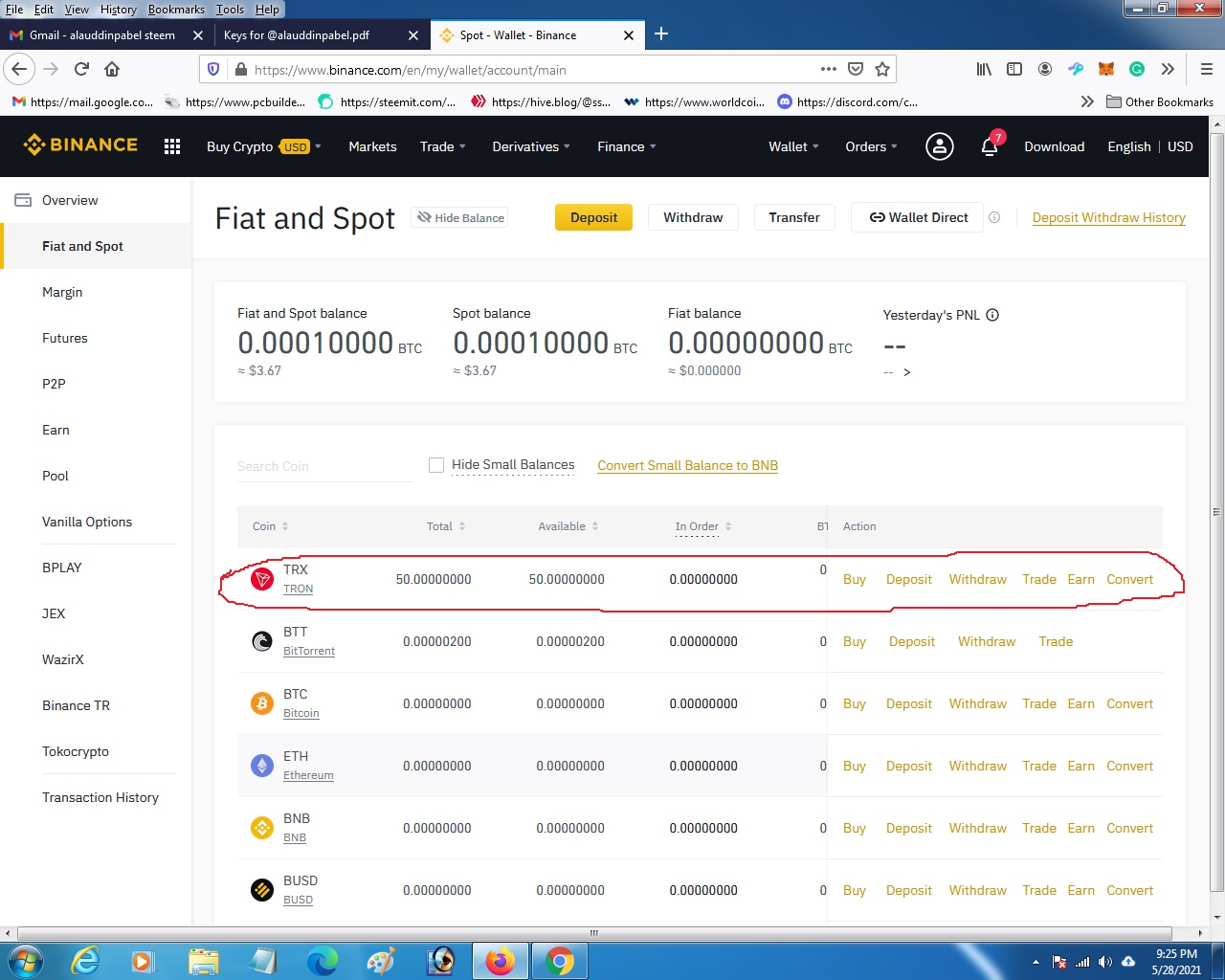Screen dimensions: 1225x980
Task: Click the horizontal page scrollbar
Action: pos(594,933)
